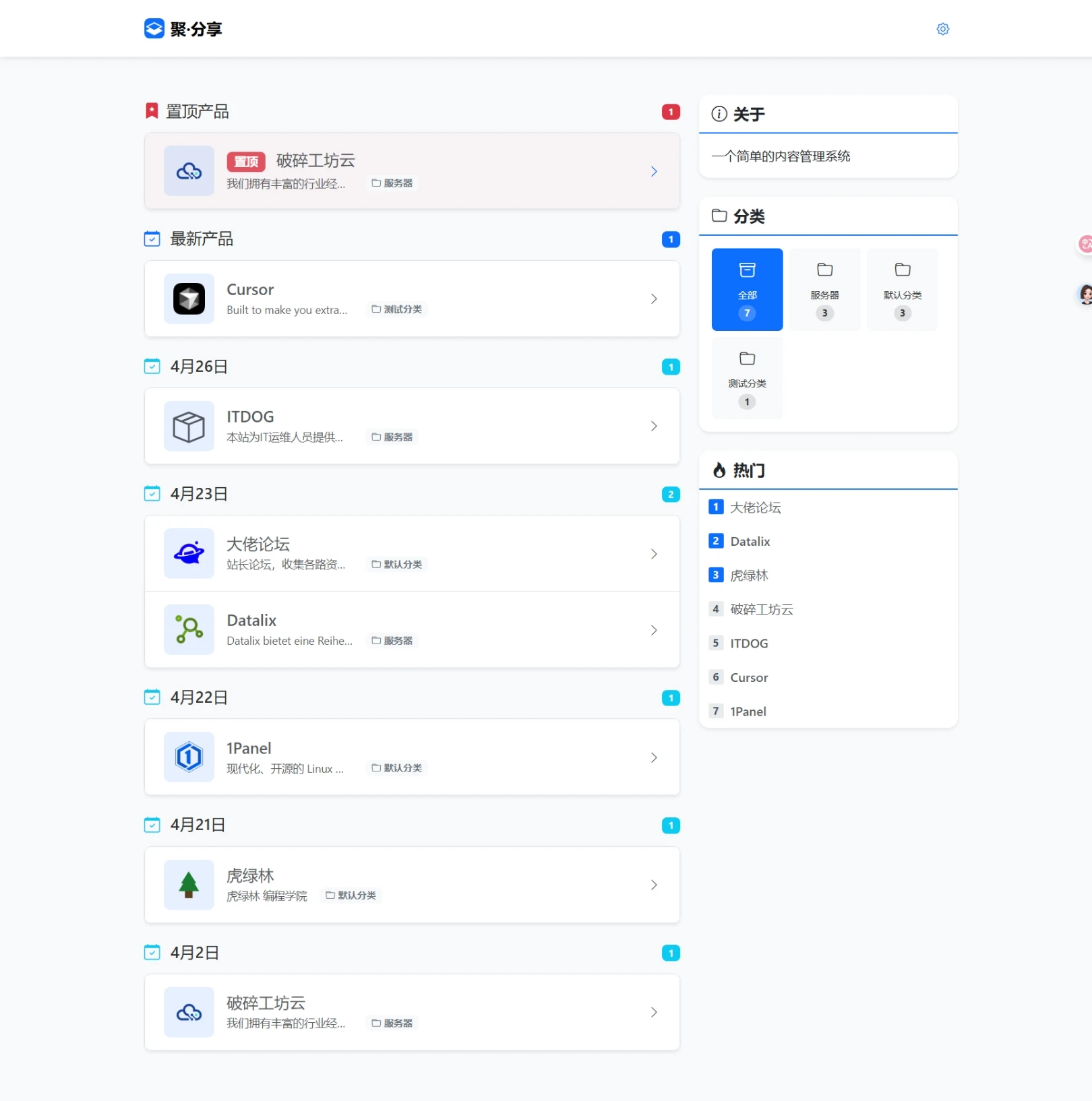Image resolution: width=1092 pixels, height=1101 pixels.
Task: Open ITDOG in the 热门 list
Action: 749,643
